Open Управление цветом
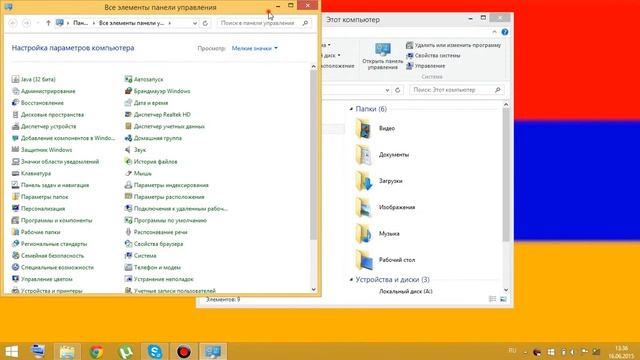This screenshot has width=640, height=360. (x=42, y=279)
